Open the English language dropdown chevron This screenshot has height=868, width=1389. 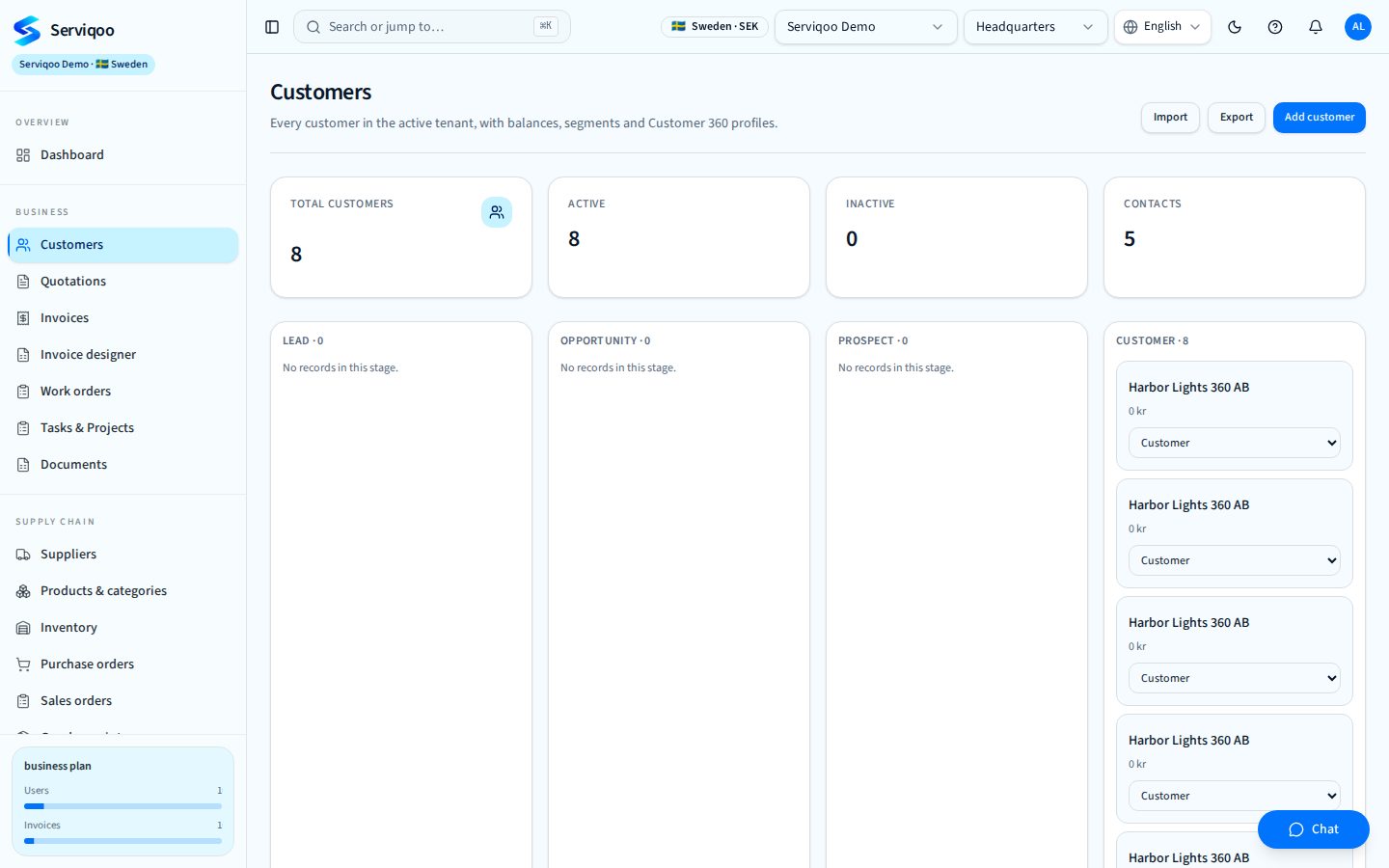point(1195,27)
